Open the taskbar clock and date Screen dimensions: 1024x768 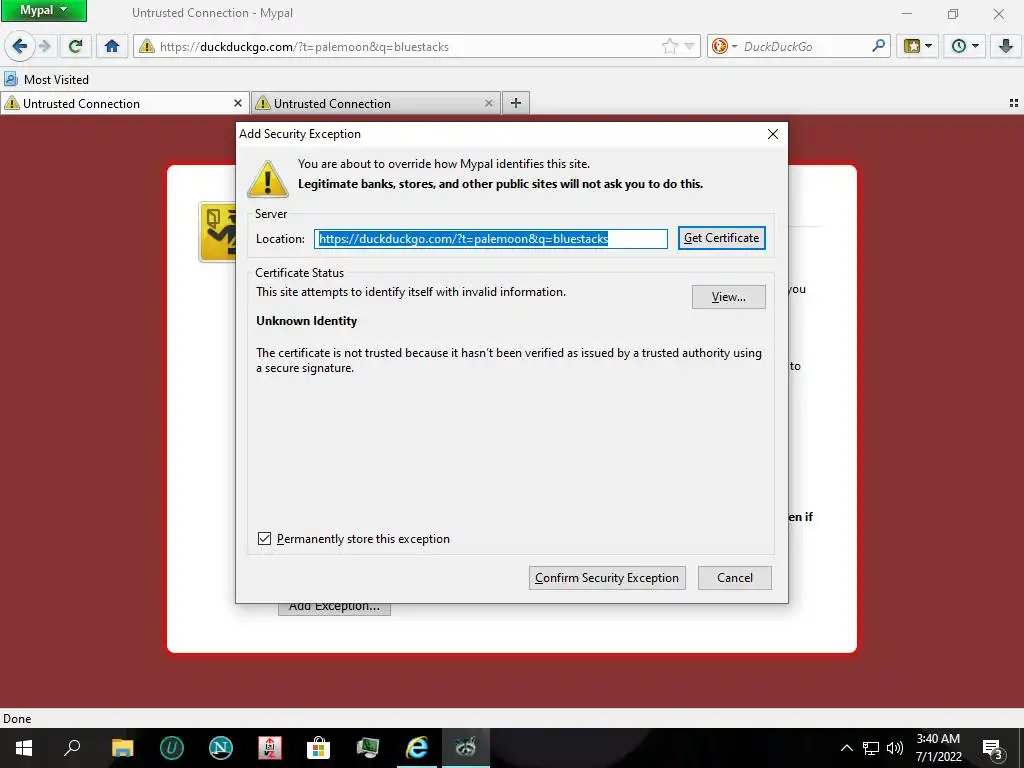[938, 748]
